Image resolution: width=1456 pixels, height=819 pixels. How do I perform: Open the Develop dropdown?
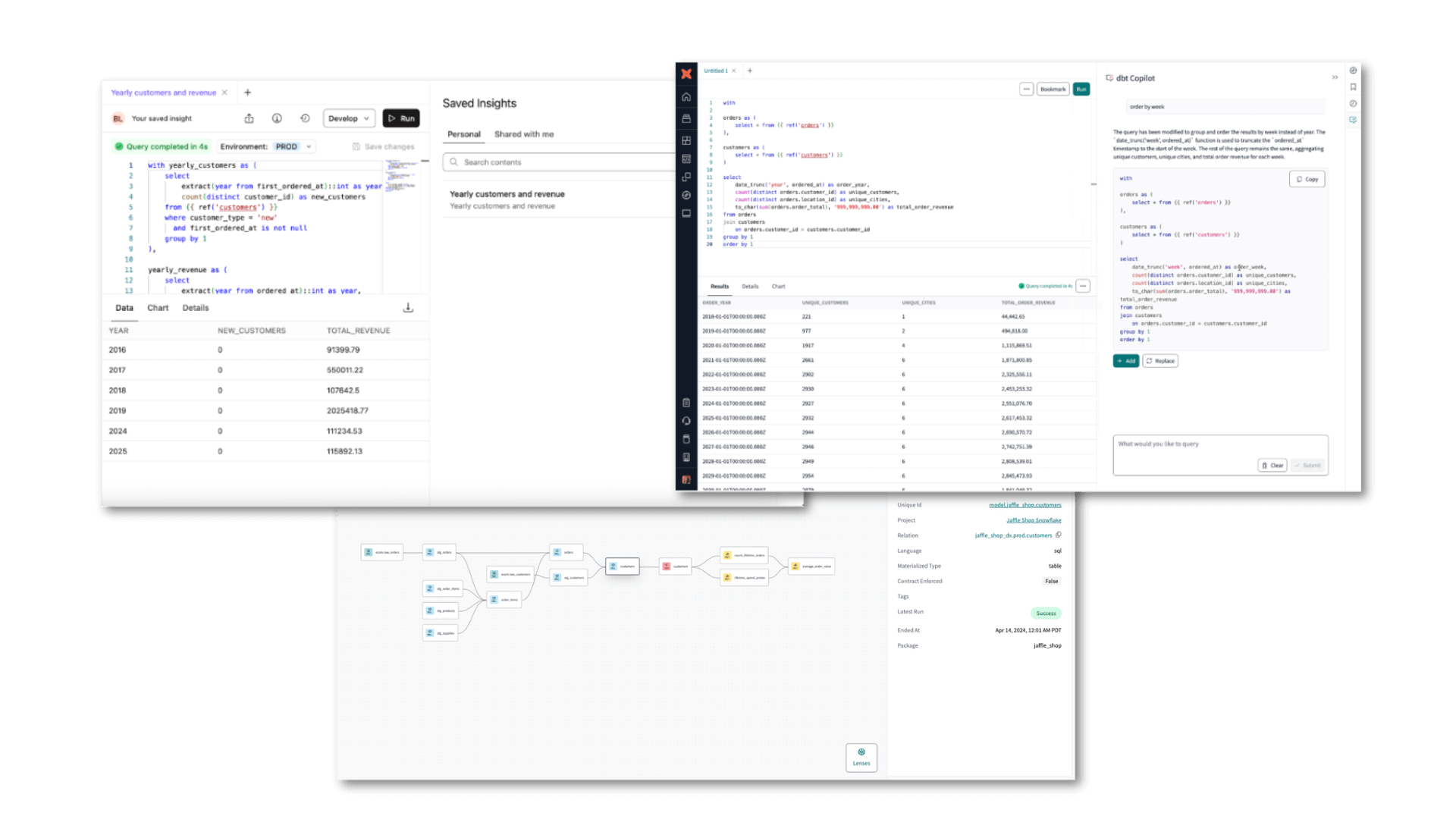349,118
